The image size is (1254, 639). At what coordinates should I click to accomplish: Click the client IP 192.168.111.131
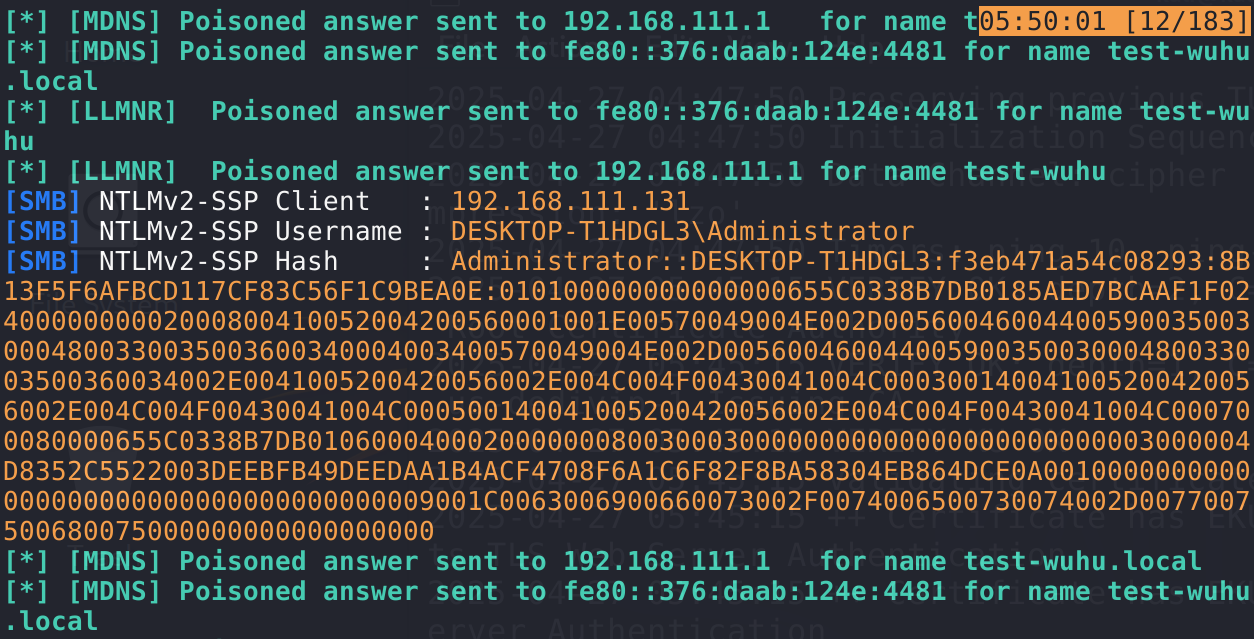coord(571,201)
